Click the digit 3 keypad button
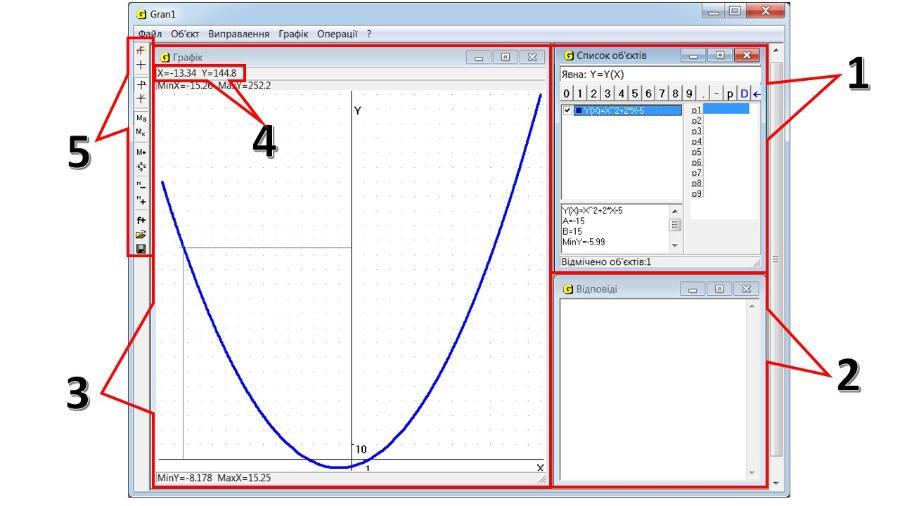The width and height of the screenshot is (900, 506). point(607,94)
